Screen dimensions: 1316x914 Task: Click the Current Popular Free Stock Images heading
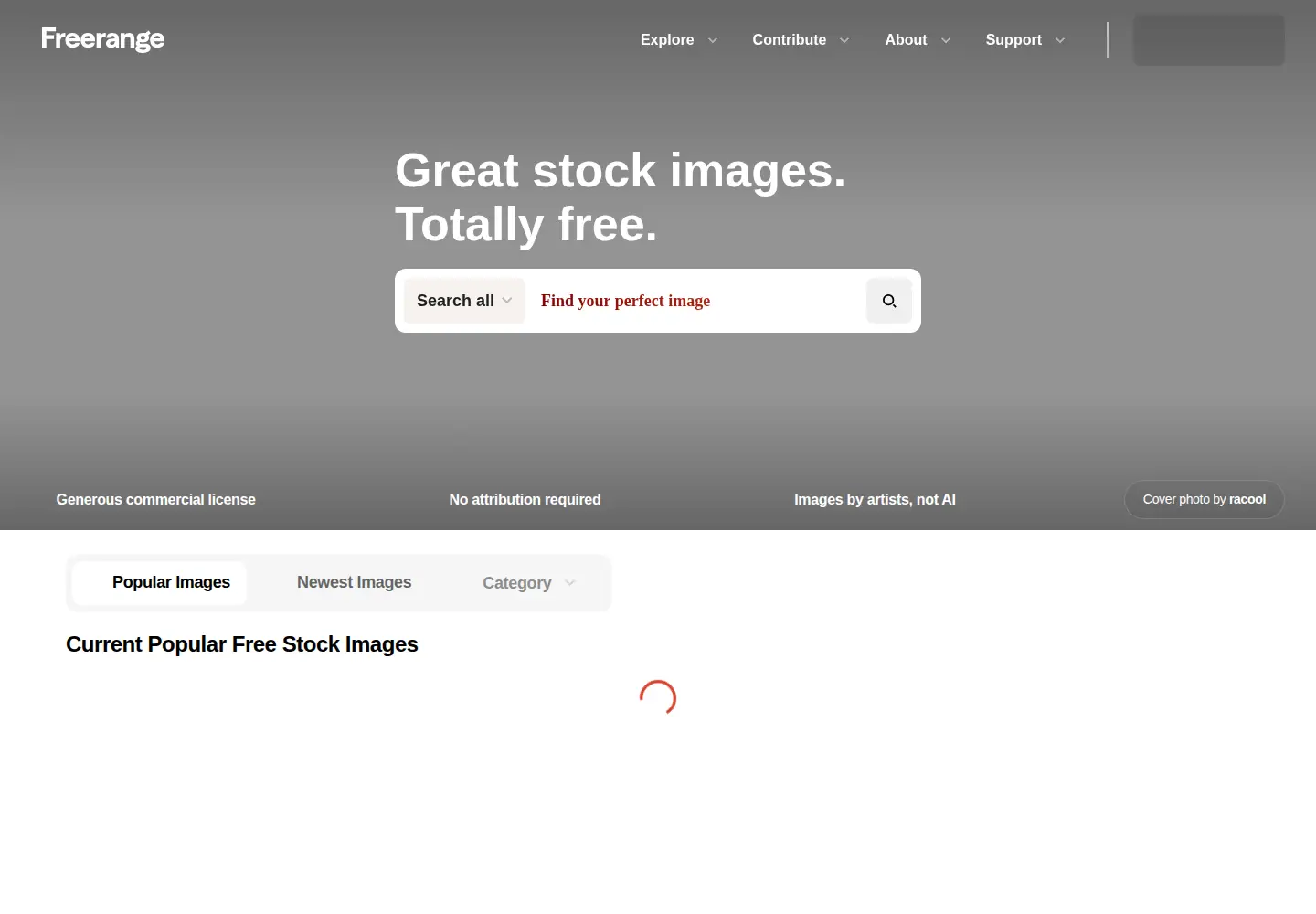coord(242,644)
